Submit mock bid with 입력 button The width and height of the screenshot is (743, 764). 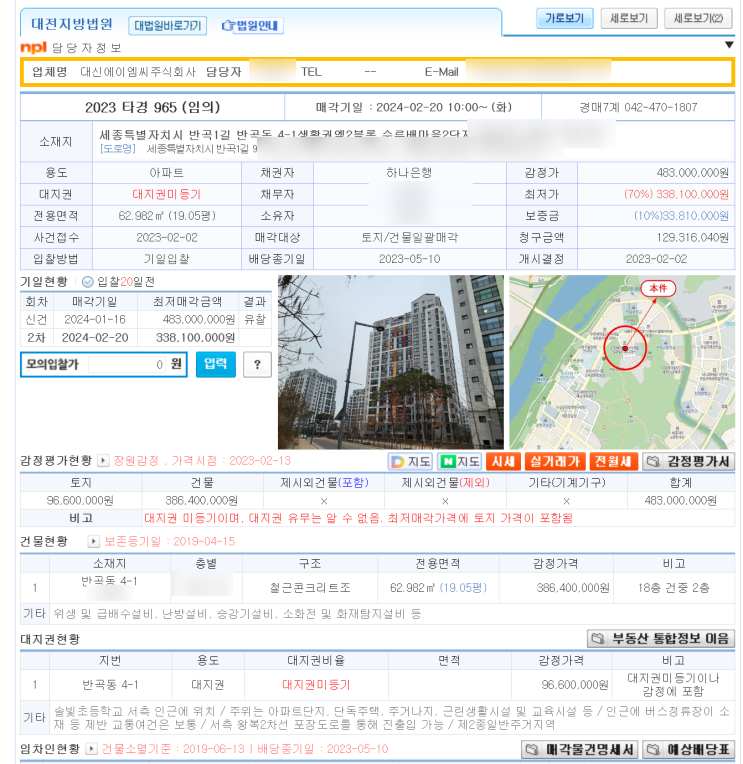click(215, 364)
